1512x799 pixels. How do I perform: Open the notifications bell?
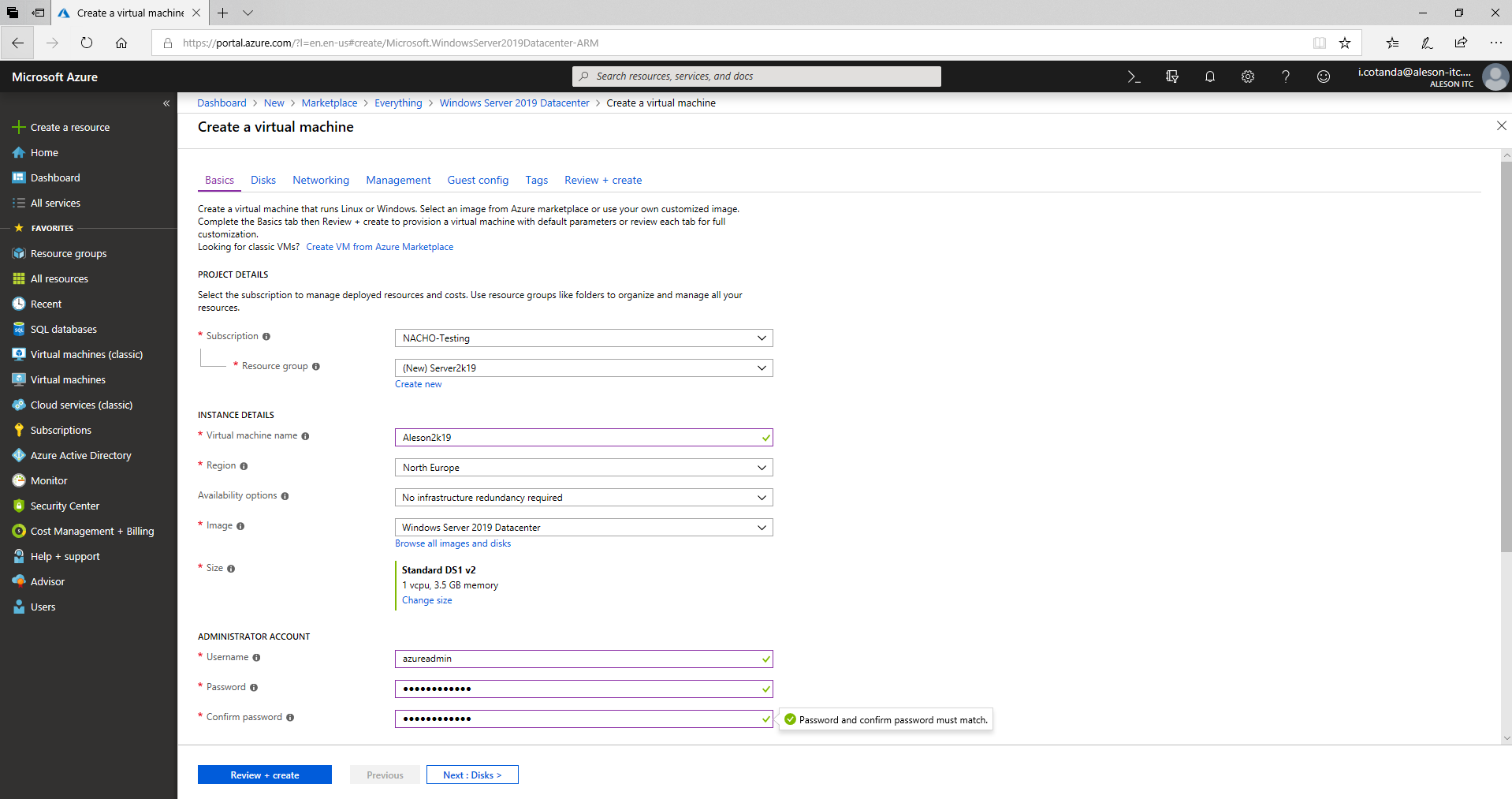coord(1210,77)
